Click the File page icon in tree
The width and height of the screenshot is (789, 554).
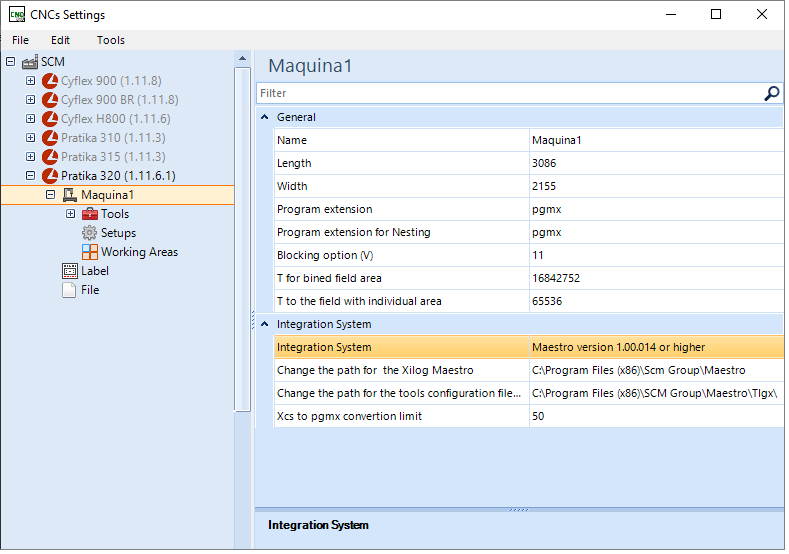tap(69, 290)
